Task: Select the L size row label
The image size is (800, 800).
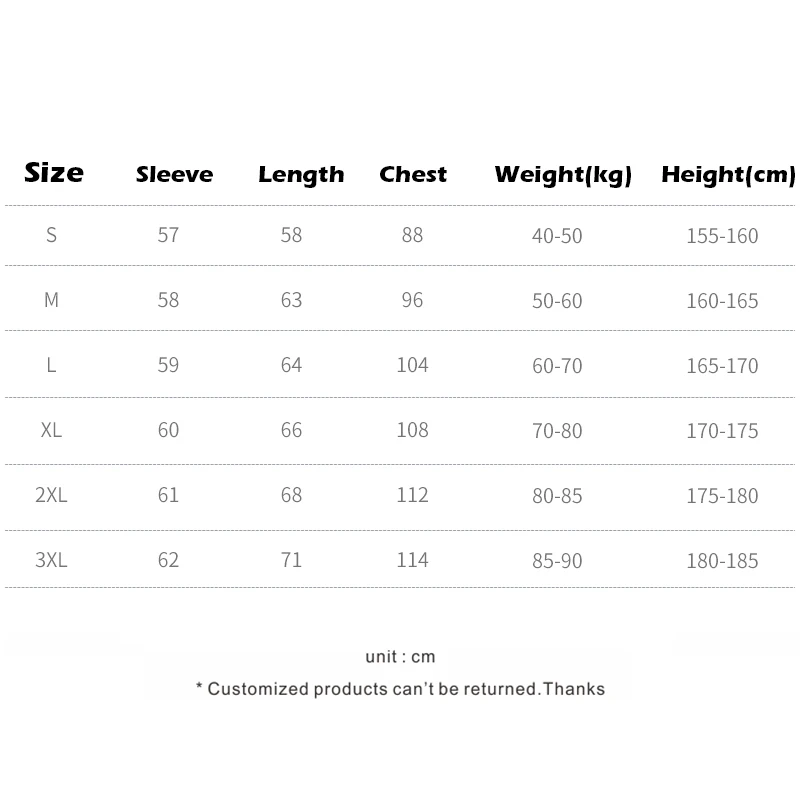Action: point(52,365)
